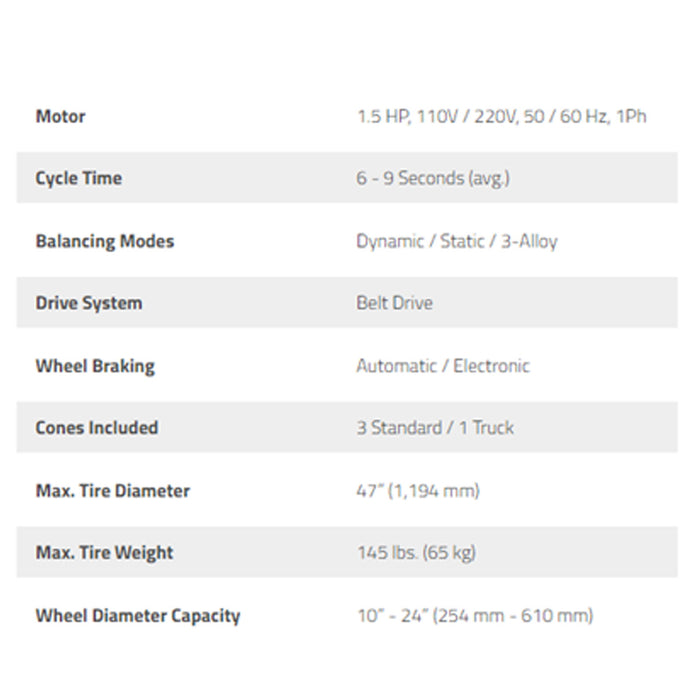Click the Max. Tire Weight label

pyautogui.click(x=104, y=552)
